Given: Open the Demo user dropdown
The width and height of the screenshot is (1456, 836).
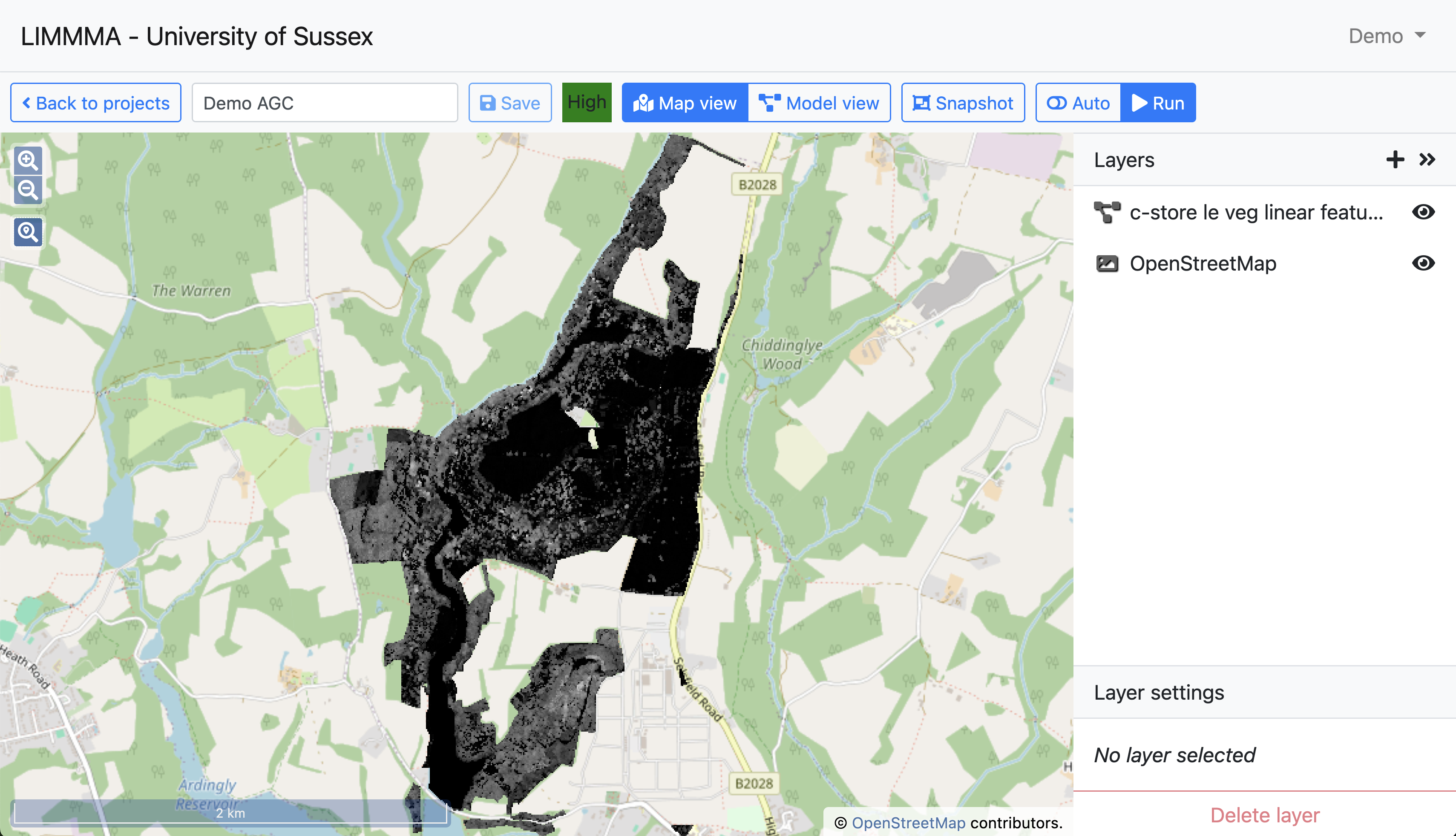Looking at the screenshot, I should point(1387,36).
